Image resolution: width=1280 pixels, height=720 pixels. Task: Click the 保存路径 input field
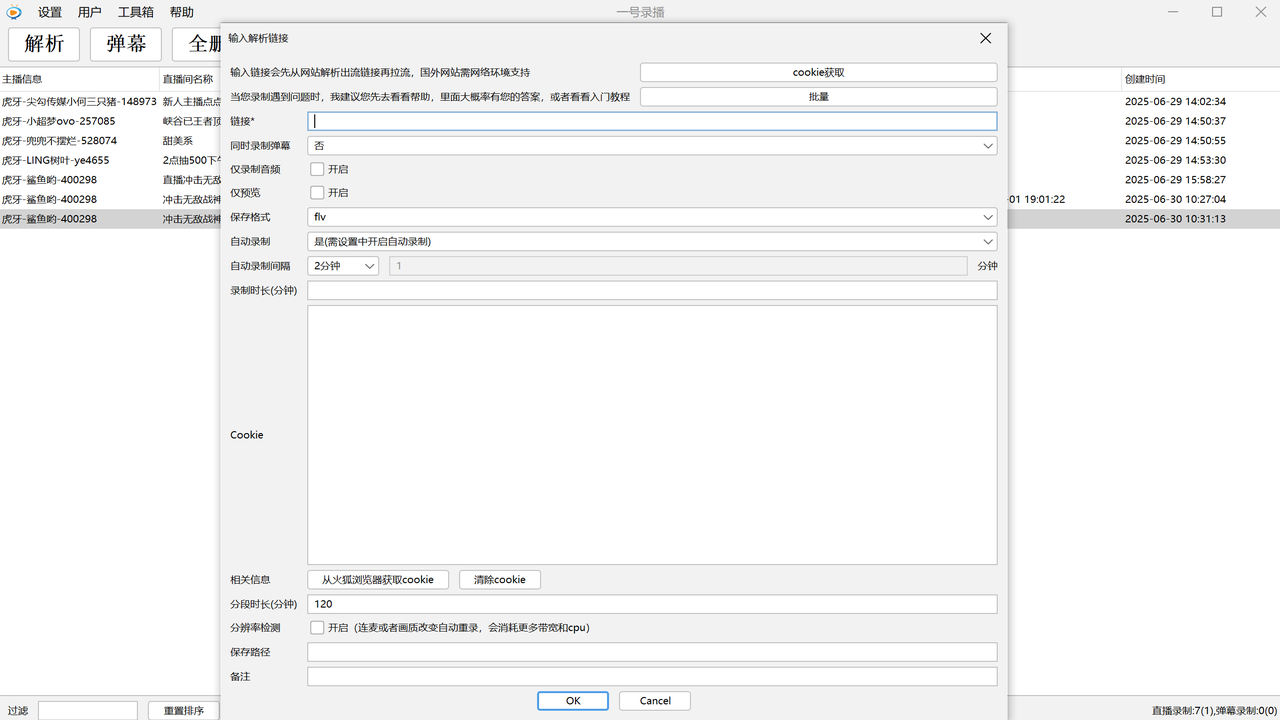click(651, 652)
